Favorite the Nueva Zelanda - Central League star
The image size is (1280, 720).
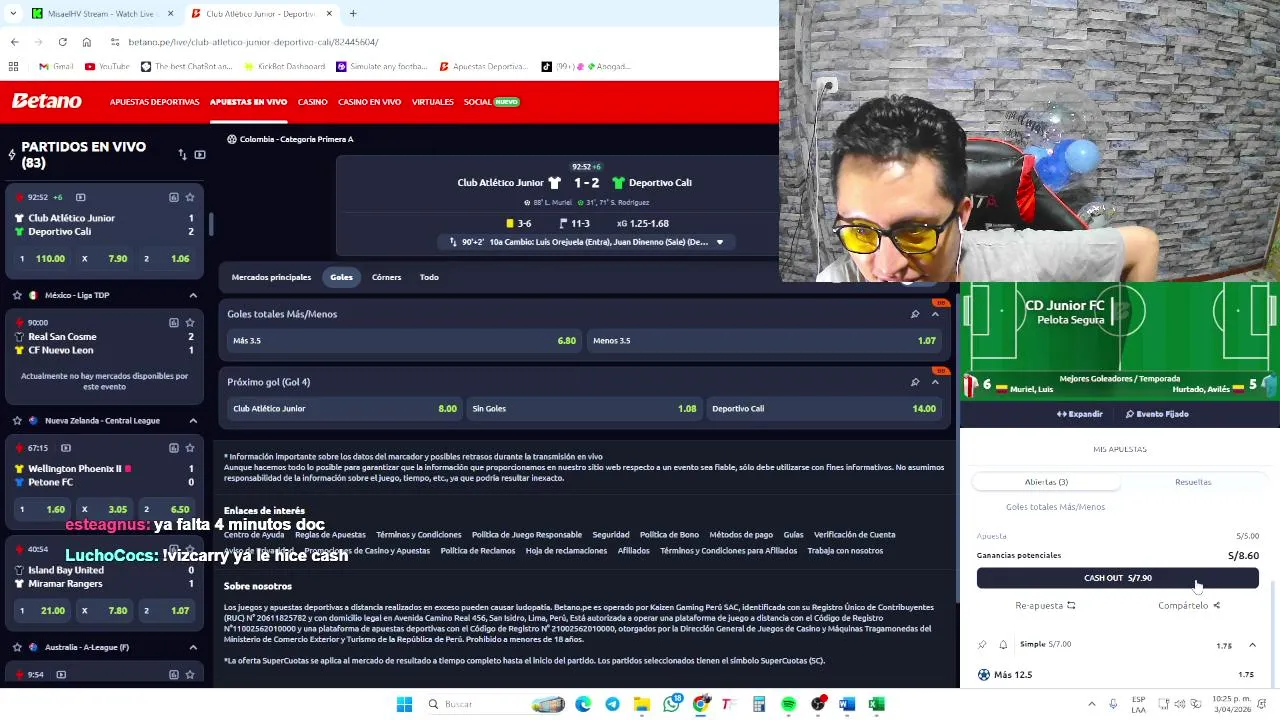point(17,420)
